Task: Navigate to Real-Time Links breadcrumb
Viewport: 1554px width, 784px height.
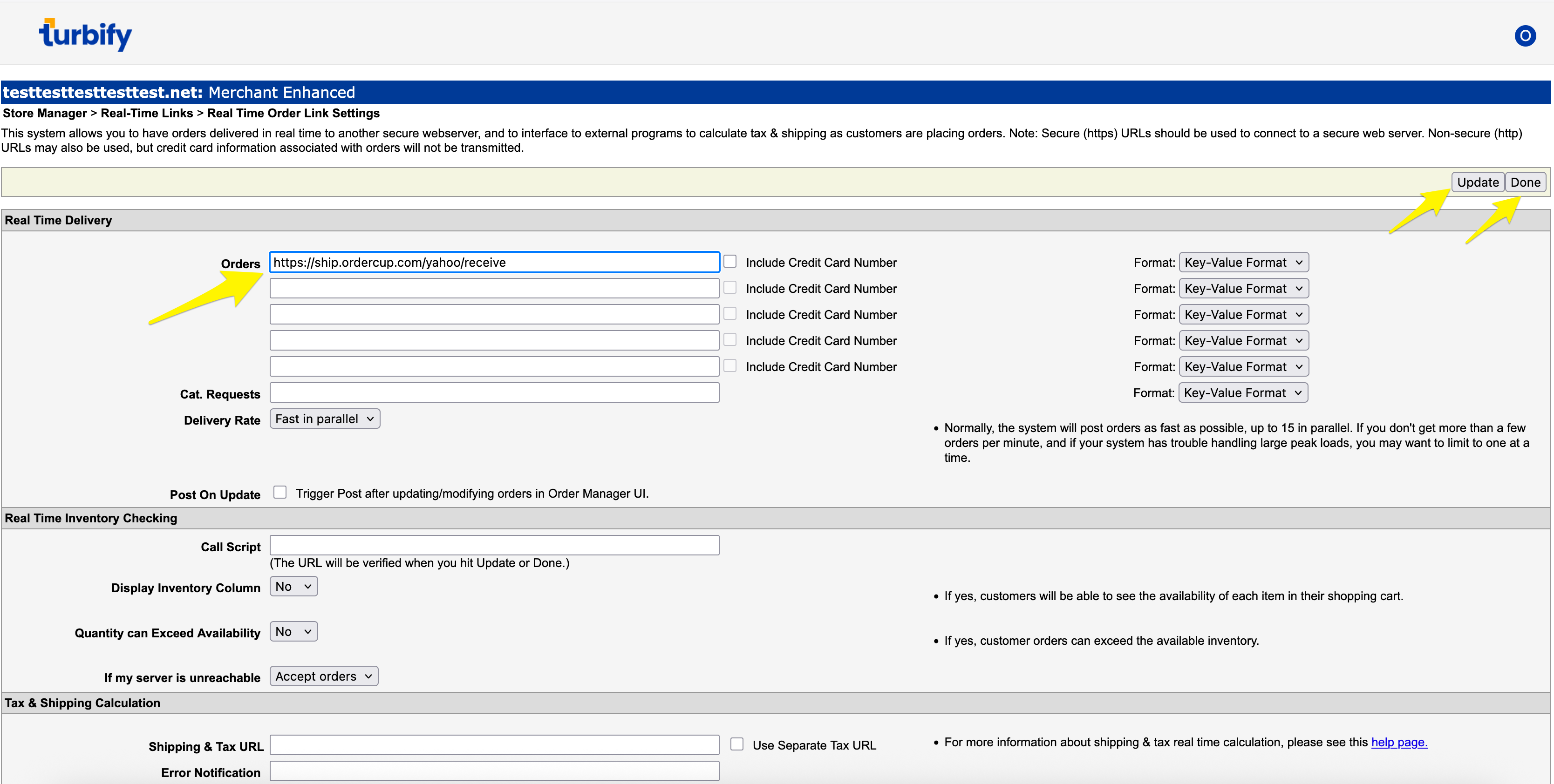Action: pos(147,114)
